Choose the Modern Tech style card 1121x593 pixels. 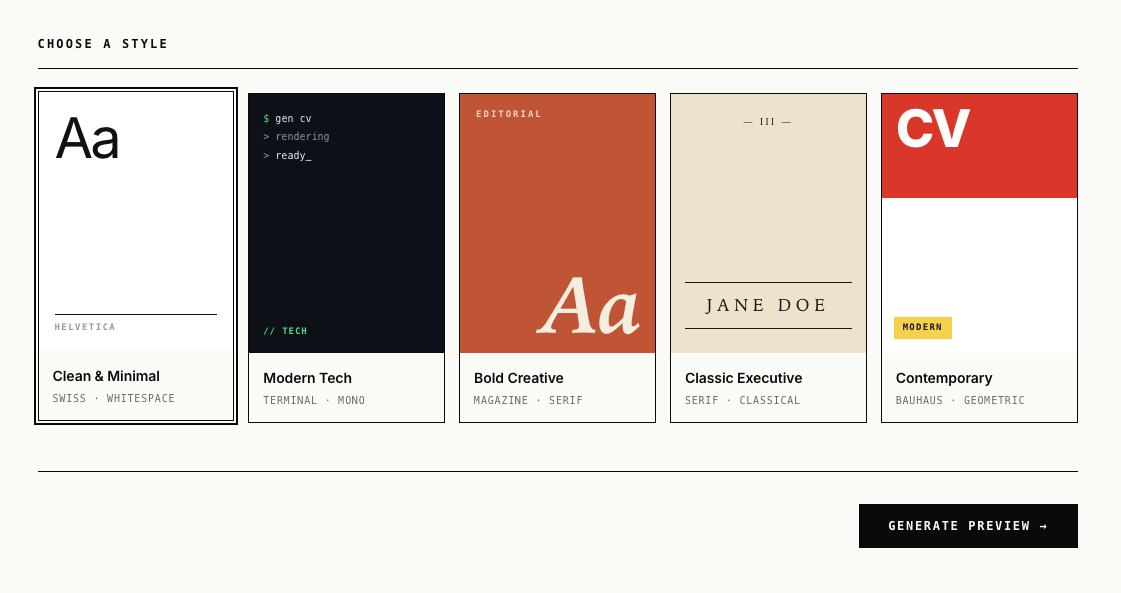point(347,258)
